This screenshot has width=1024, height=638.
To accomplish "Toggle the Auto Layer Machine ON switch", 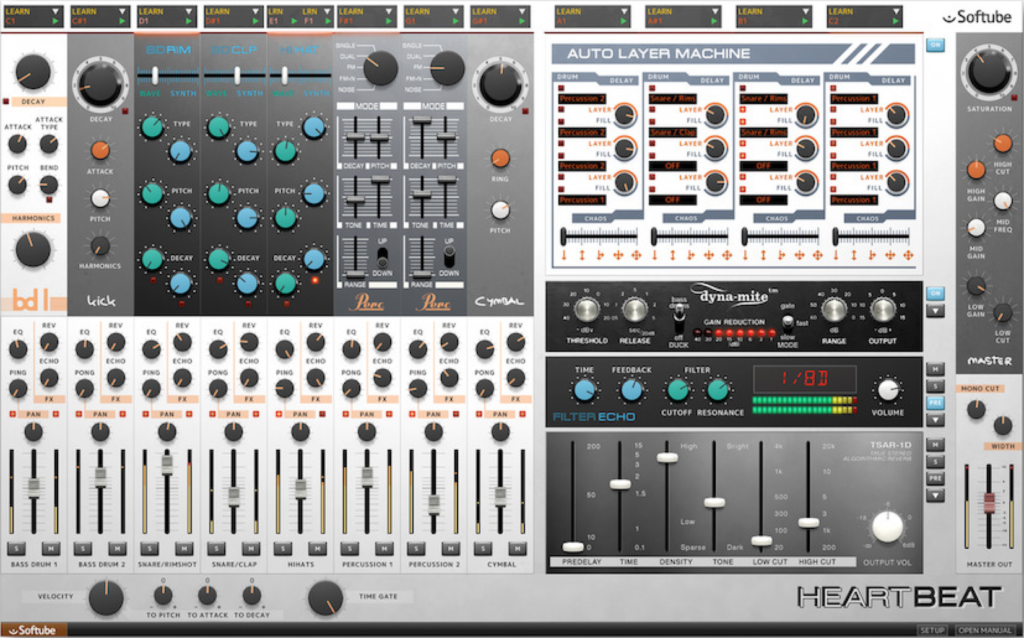I will click(x=935, y=45).
